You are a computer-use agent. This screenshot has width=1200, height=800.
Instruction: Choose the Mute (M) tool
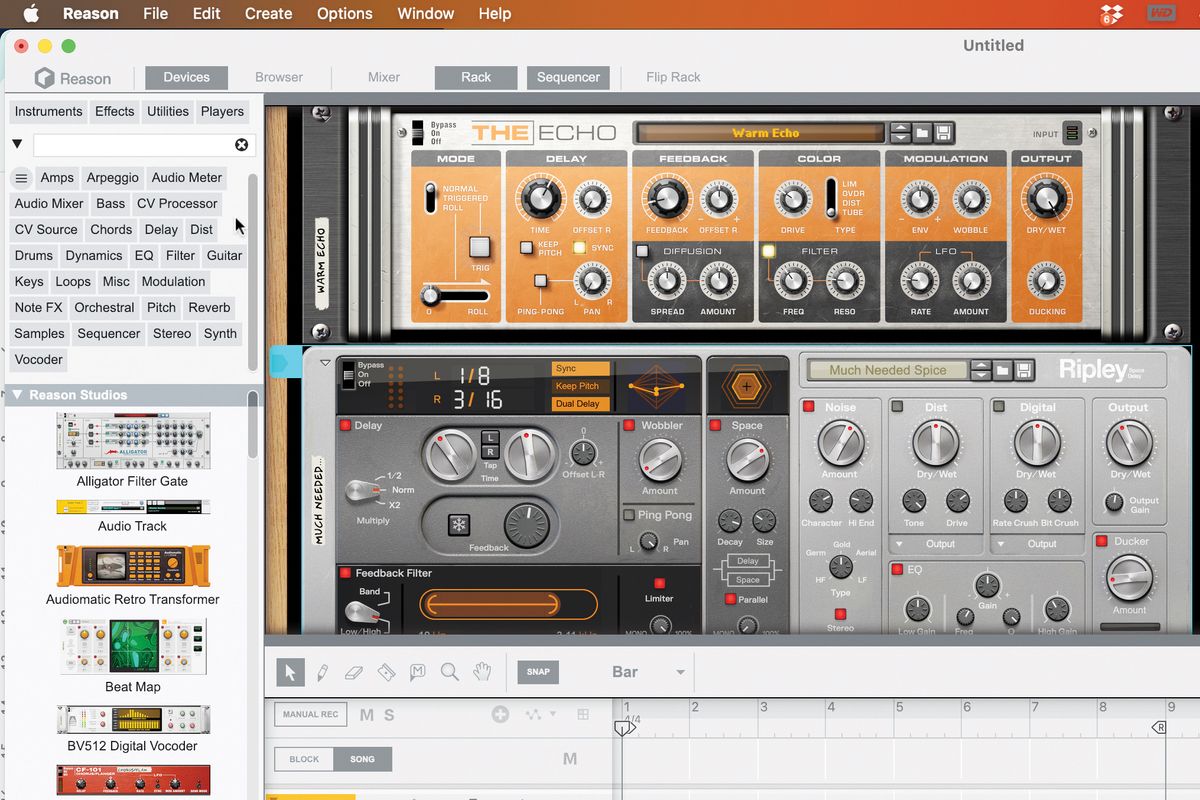[x=418, y=672]
